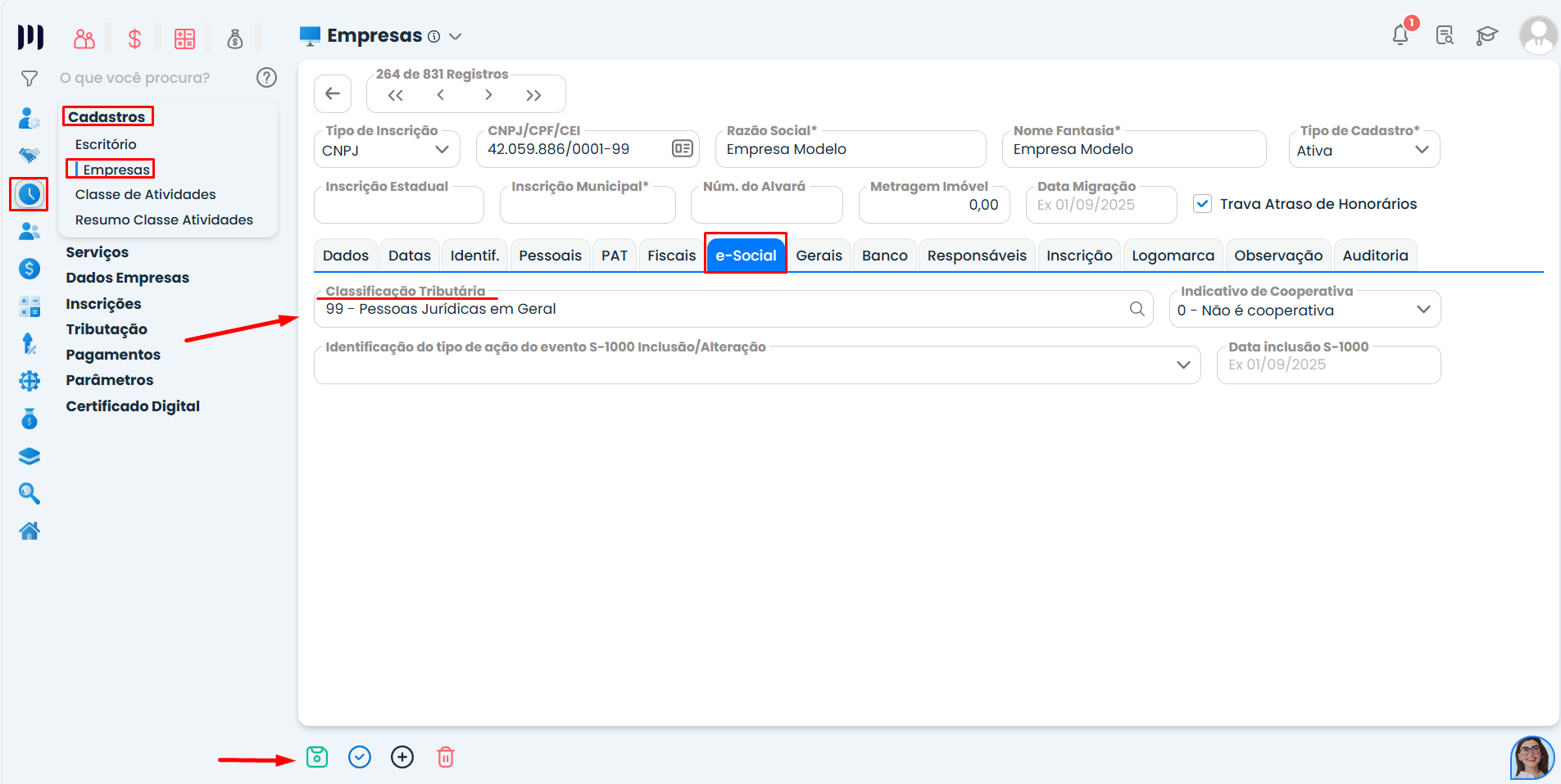This screenshot has height=784, width=1561.
Task: Go to the last record button
Action: click(x=533, y=95)
